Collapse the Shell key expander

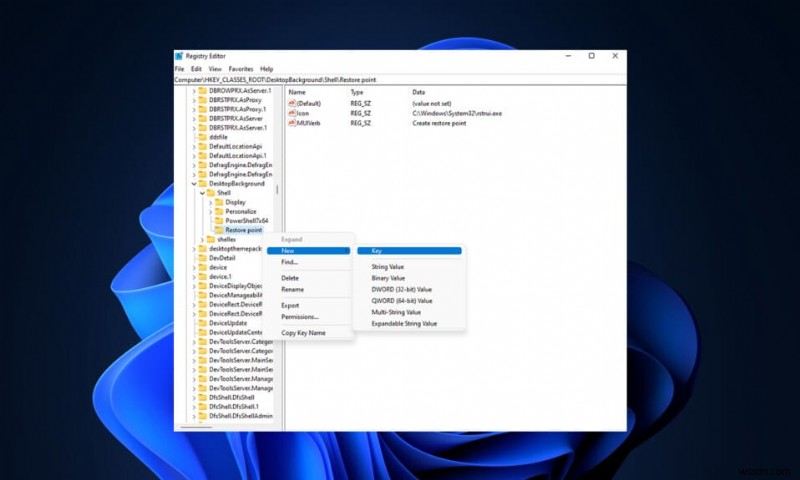click(202, 193)
